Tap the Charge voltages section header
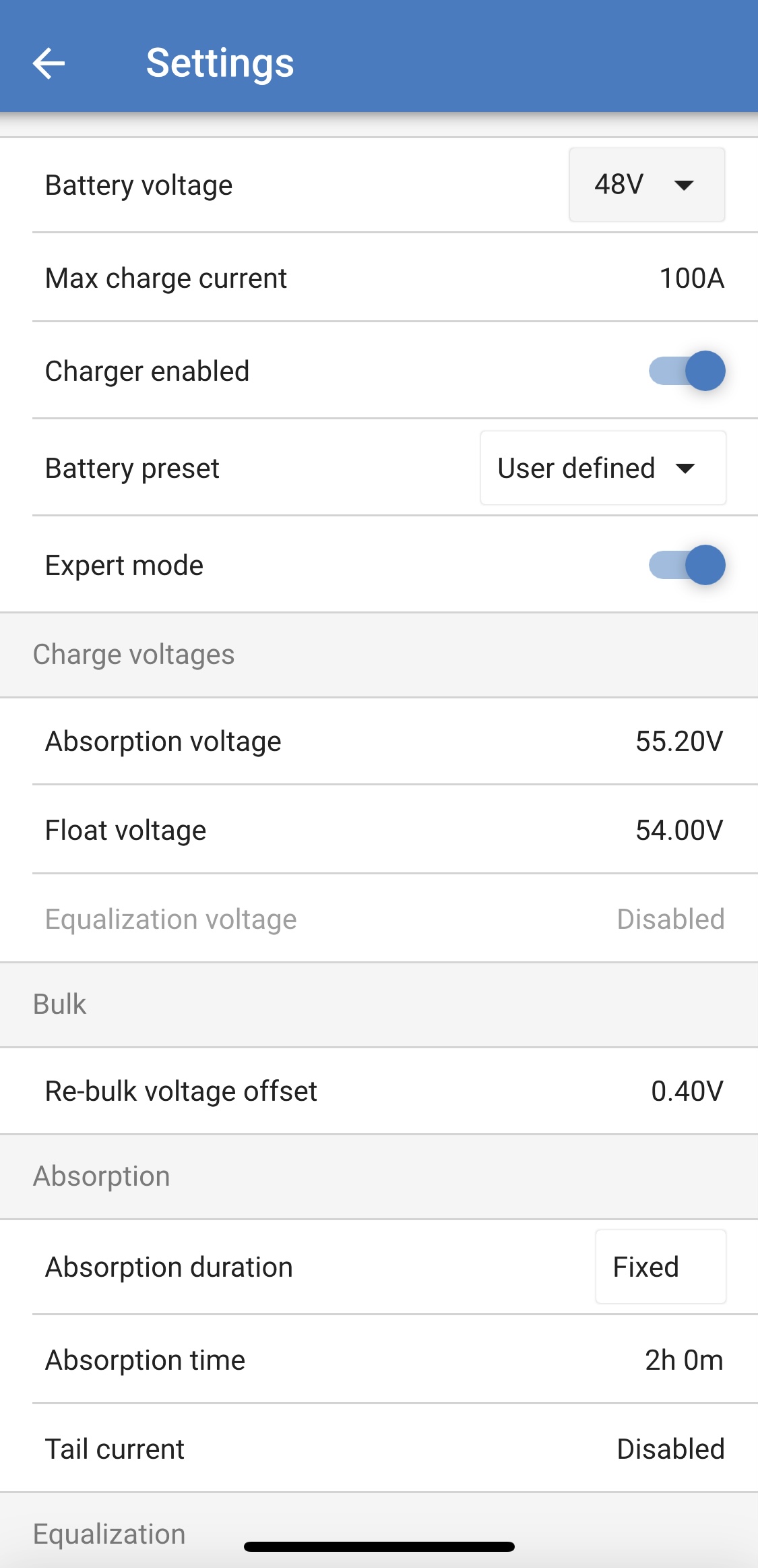Image resolution: width=758 pixels, height=1568 pixels. click(x=134, y=655)
